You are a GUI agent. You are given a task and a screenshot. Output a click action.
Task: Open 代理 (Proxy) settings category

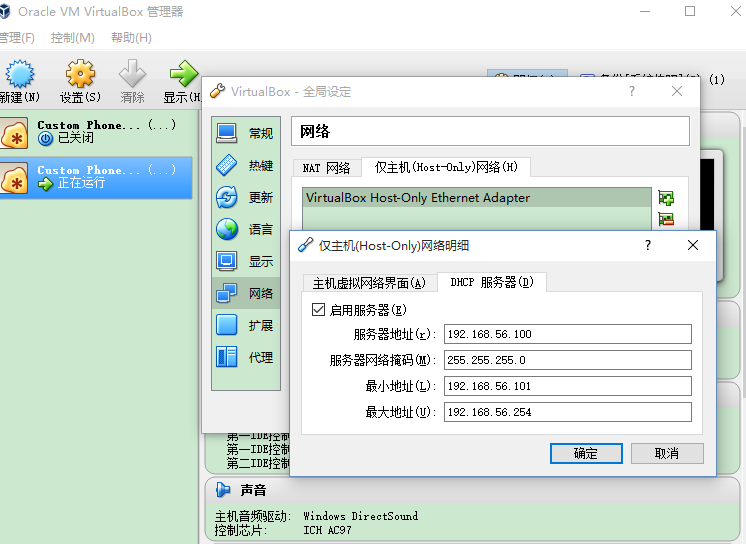(x=246, y=357)
